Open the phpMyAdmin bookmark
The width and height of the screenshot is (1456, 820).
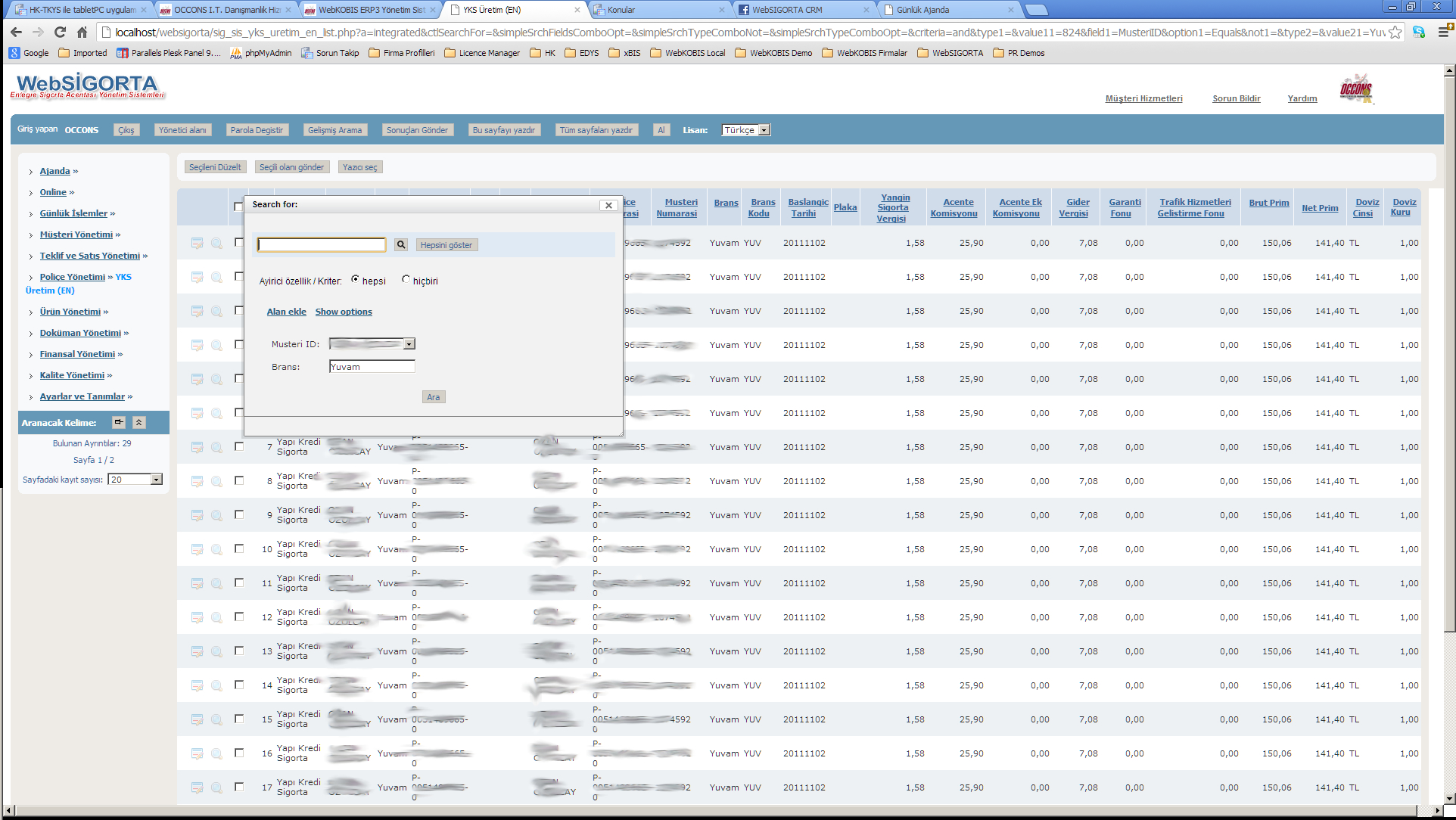click(x=261, y=53)
